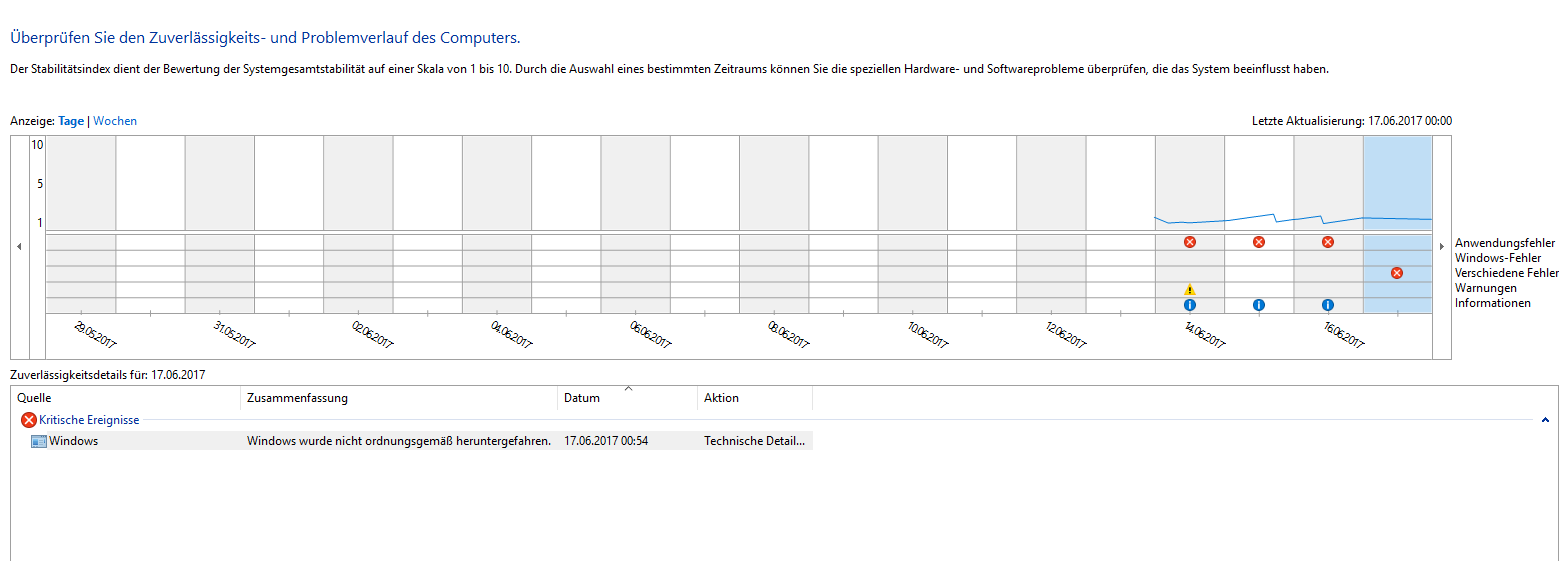Select the highlighted 17.06.2017 day column
Screen dimensions: 1567x561
click(1397, 224)
